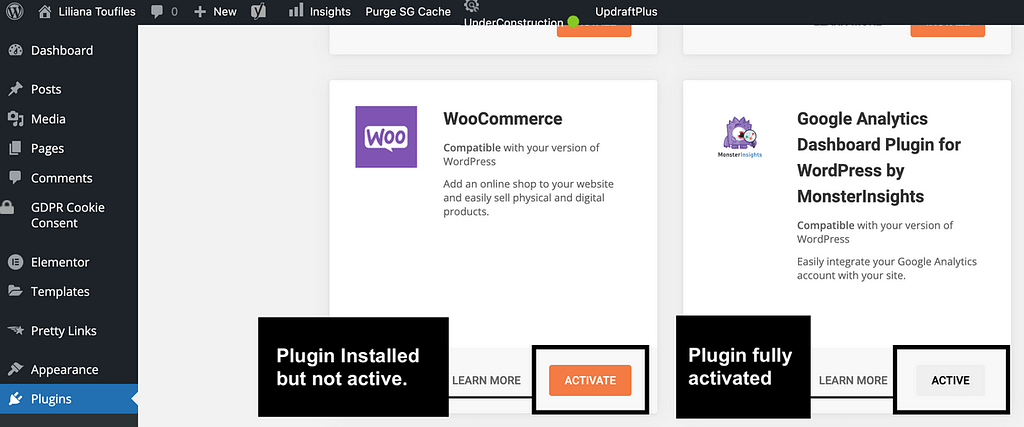Click the WooCommerce online shop description text

[x=528, y=198]
